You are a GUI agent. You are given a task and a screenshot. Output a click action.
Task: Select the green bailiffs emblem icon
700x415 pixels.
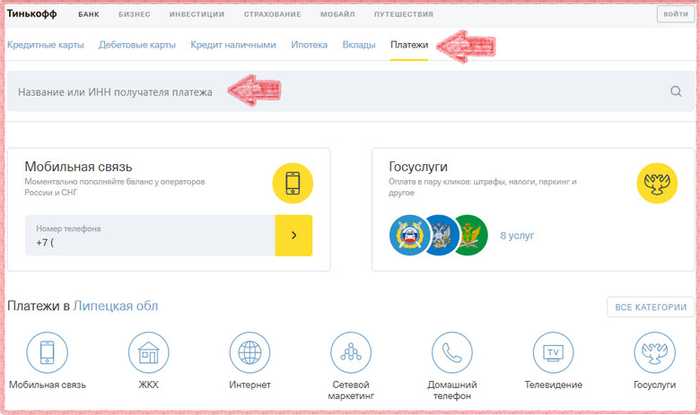pyautogui.click(x=472, y=235)
